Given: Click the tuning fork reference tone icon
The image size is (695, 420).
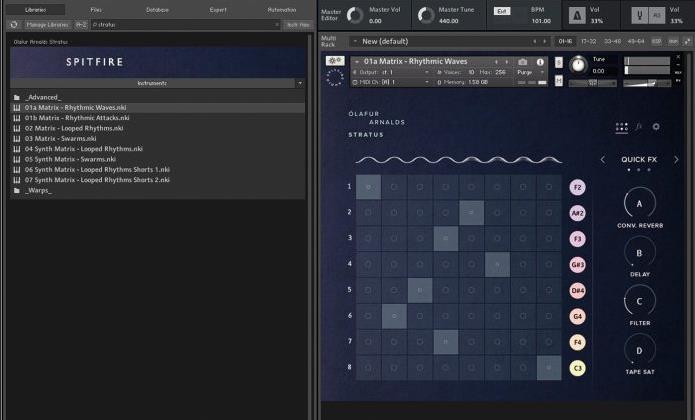Looking at the screenshot, I should click(640, 16).
